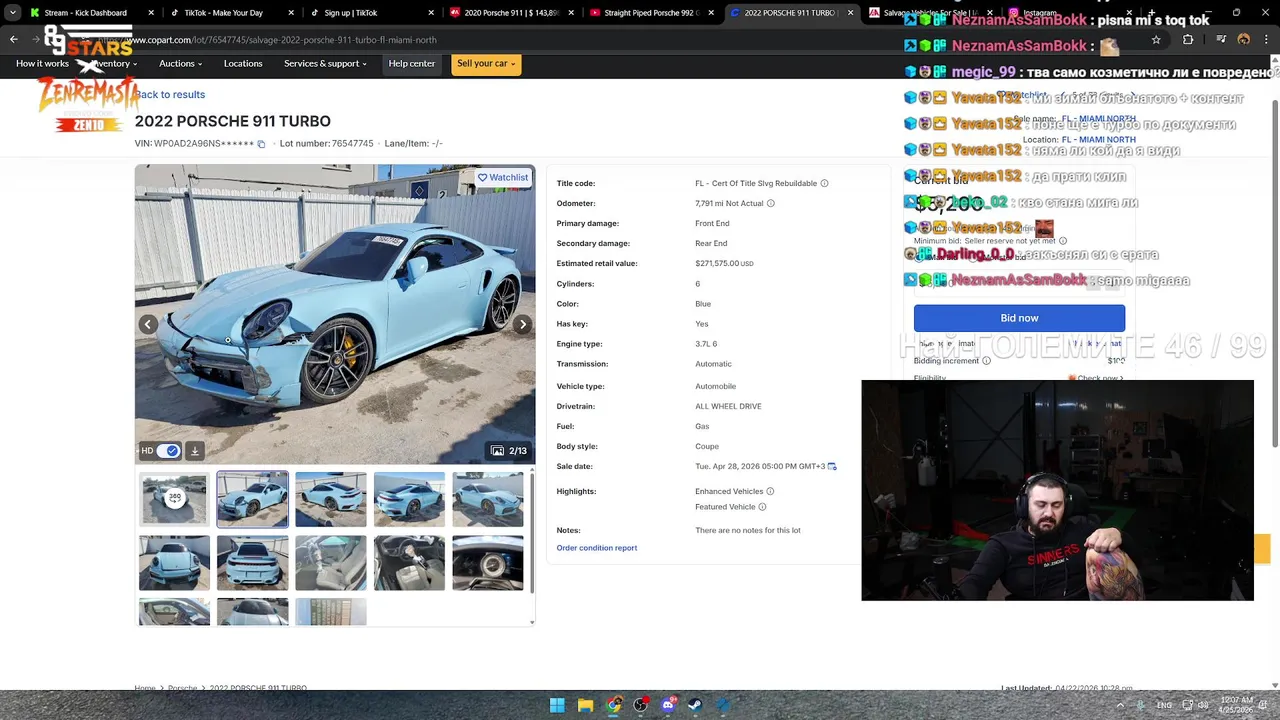The image size is (1280, 720).
Task: Open browser extensions puzzle icon
Action: pyautogui.click(x=1188, y=40)
